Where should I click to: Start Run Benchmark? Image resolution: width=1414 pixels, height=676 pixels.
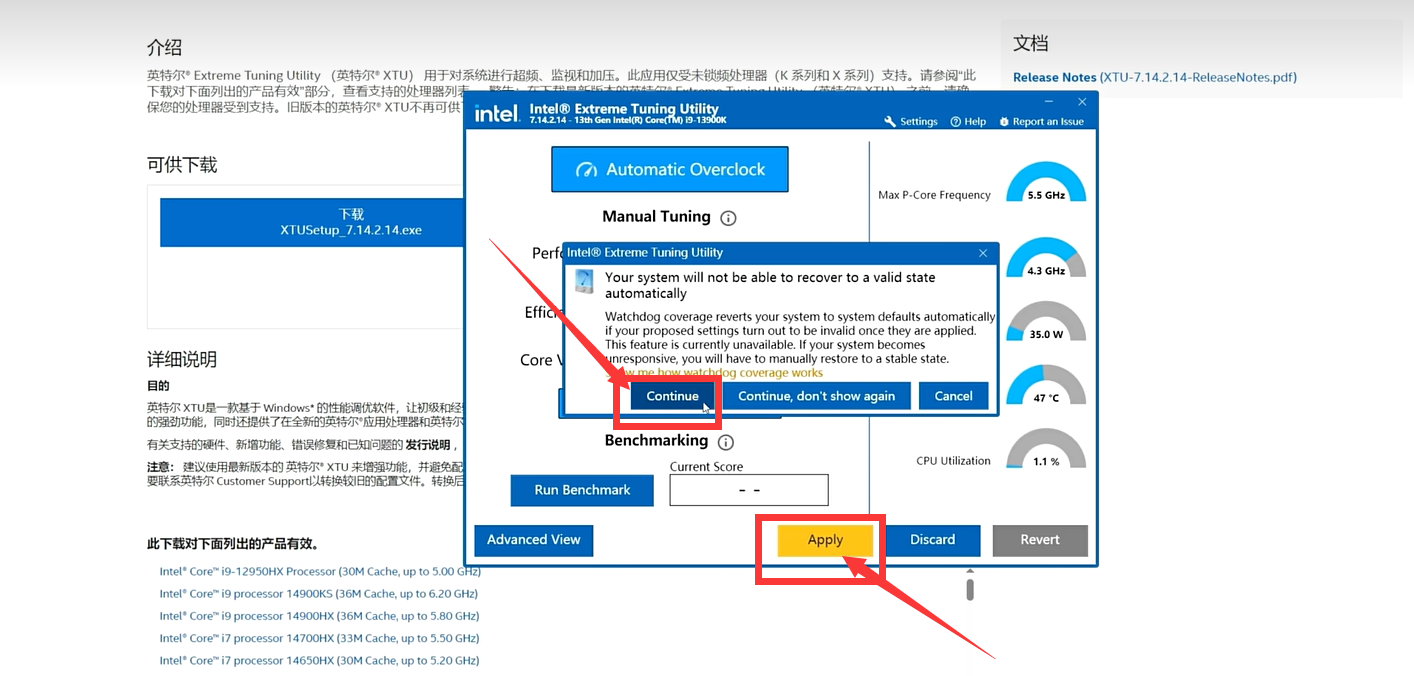[x=582, y=490]
